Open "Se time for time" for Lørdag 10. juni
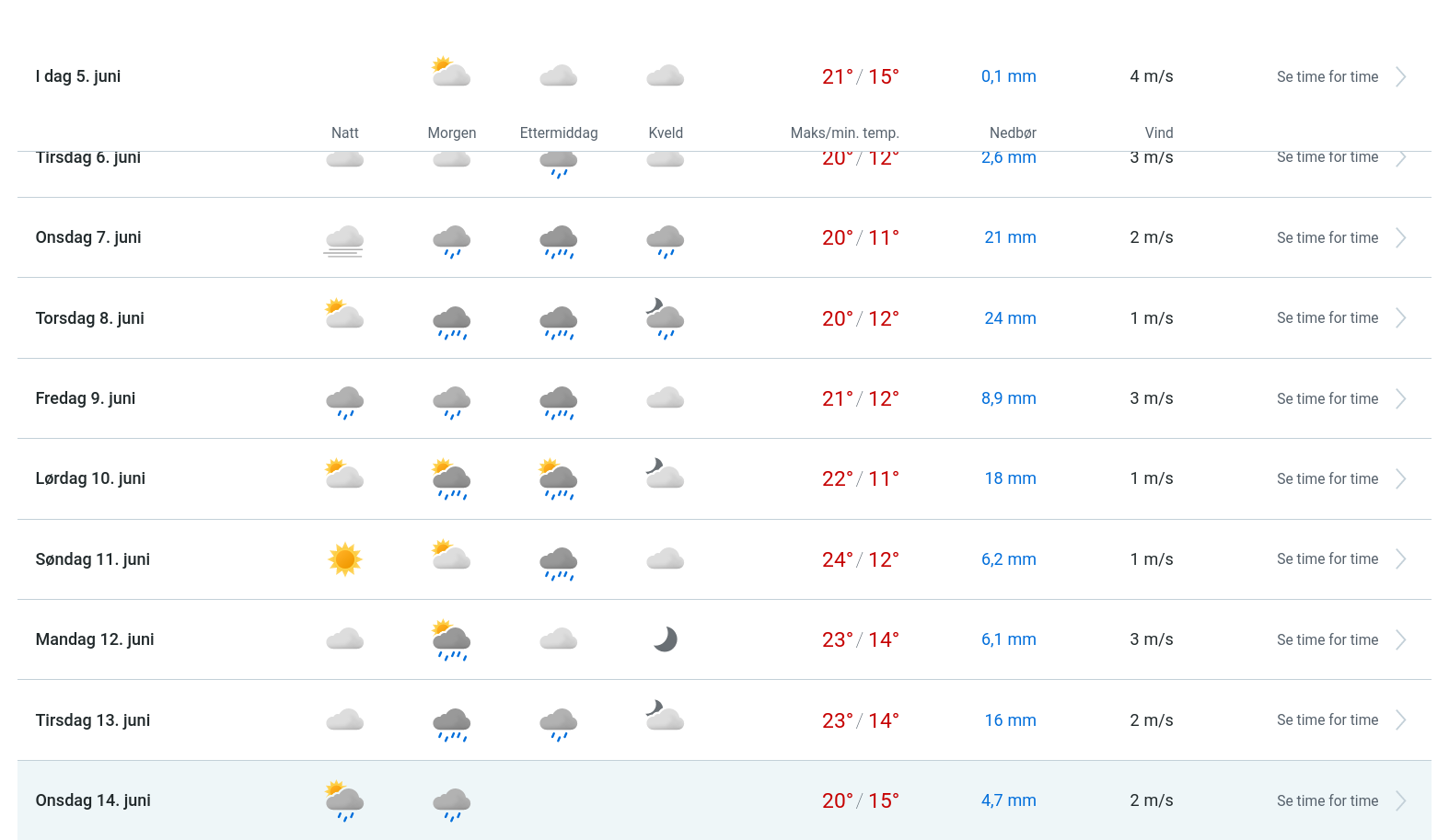Viewport: 1449px width, 840px height. (1327, 479)
